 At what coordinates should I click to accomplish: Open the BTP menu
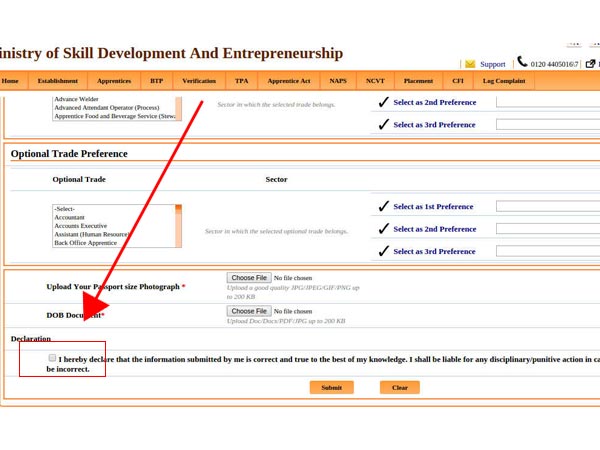(157, 81)
